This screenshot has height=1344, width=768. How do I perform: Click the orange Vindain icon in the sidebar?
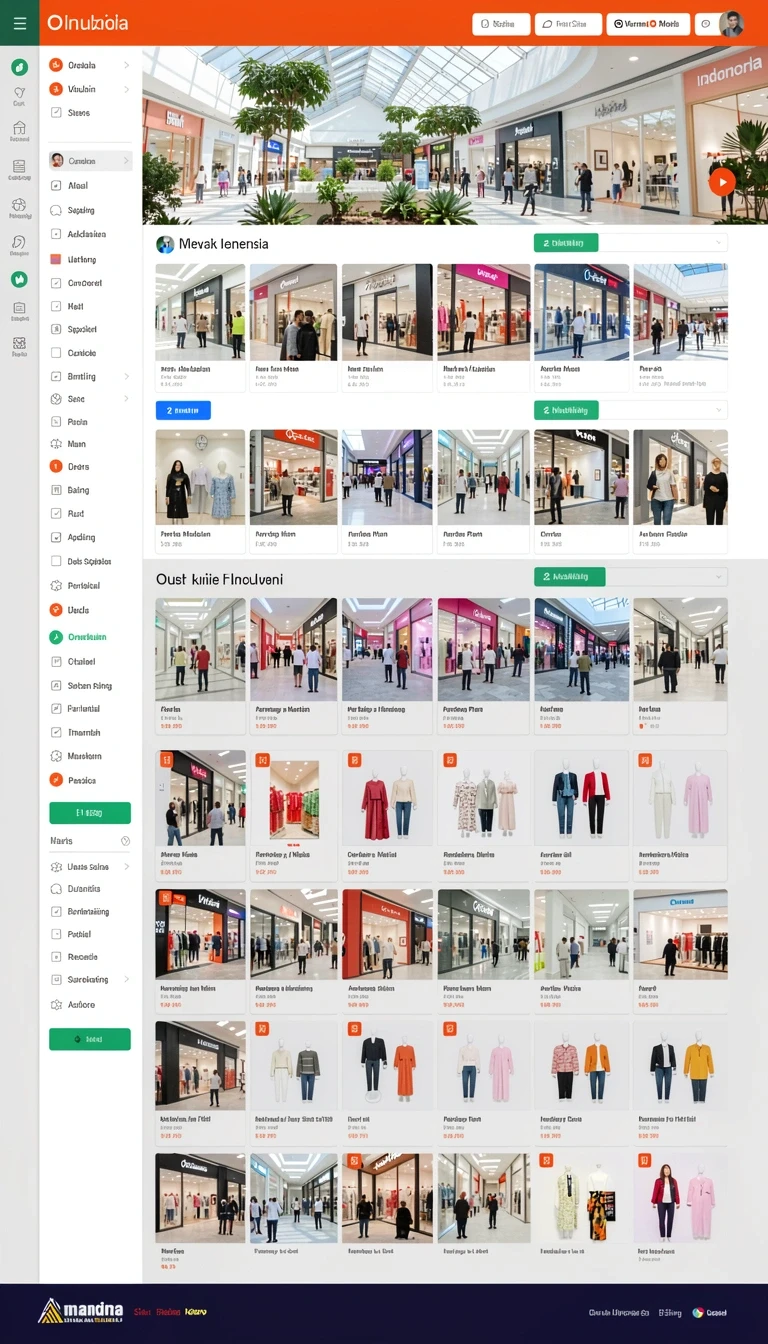[x=56, y=89]
